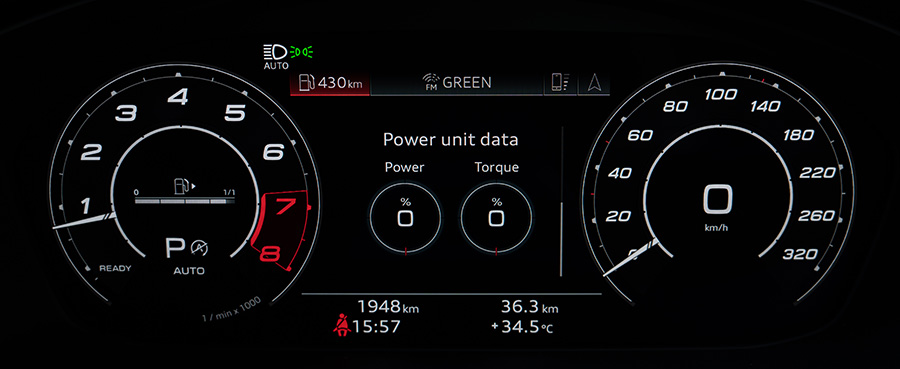Select the Power percentage gauge
The image size is (900, 369).
pyautogui.click(x=405, y=218)
